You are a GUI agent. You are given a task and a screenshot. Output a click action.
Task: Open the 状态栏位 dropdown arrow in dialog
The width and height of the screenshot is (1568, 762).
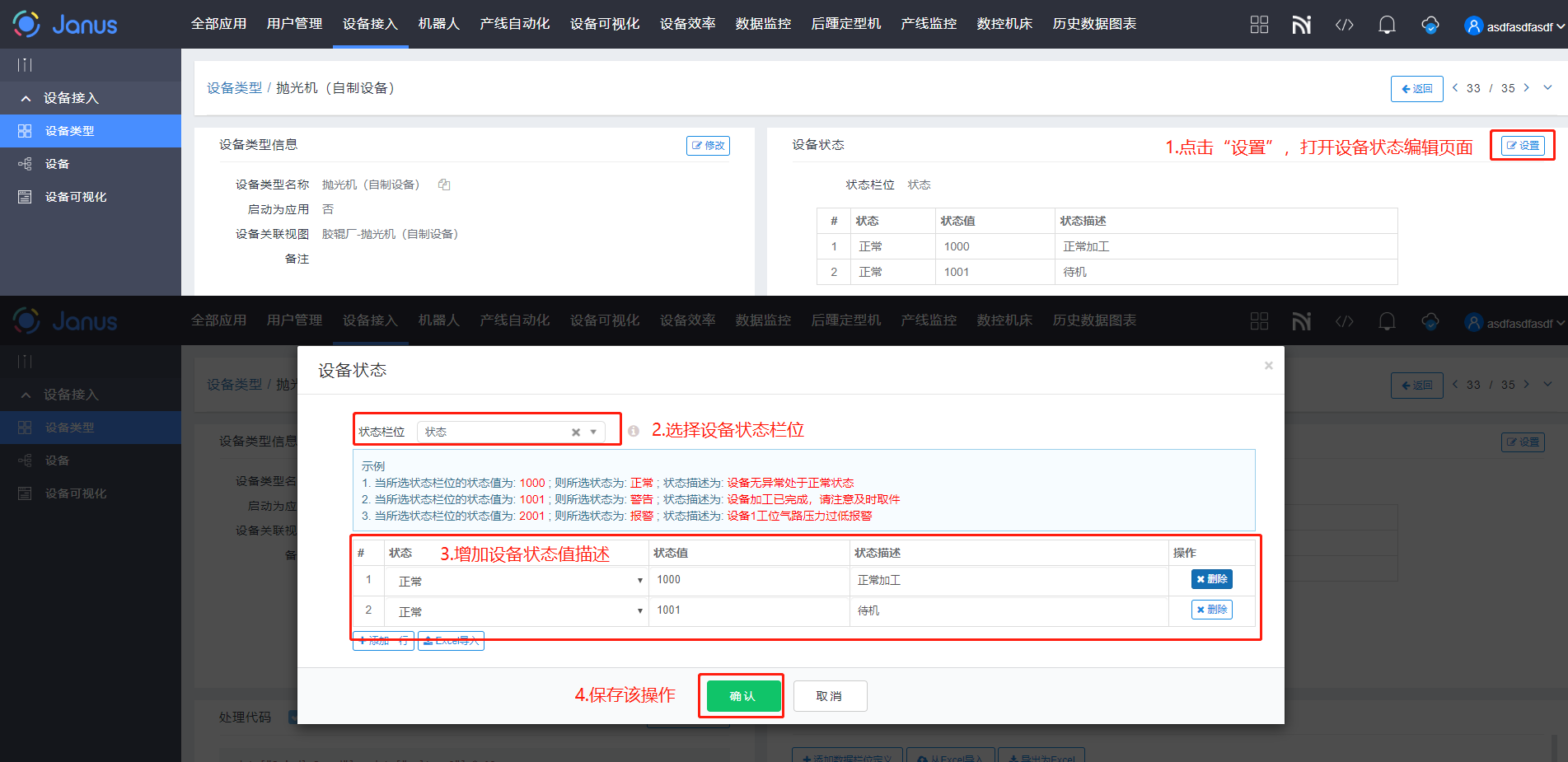tap(593, 432)
